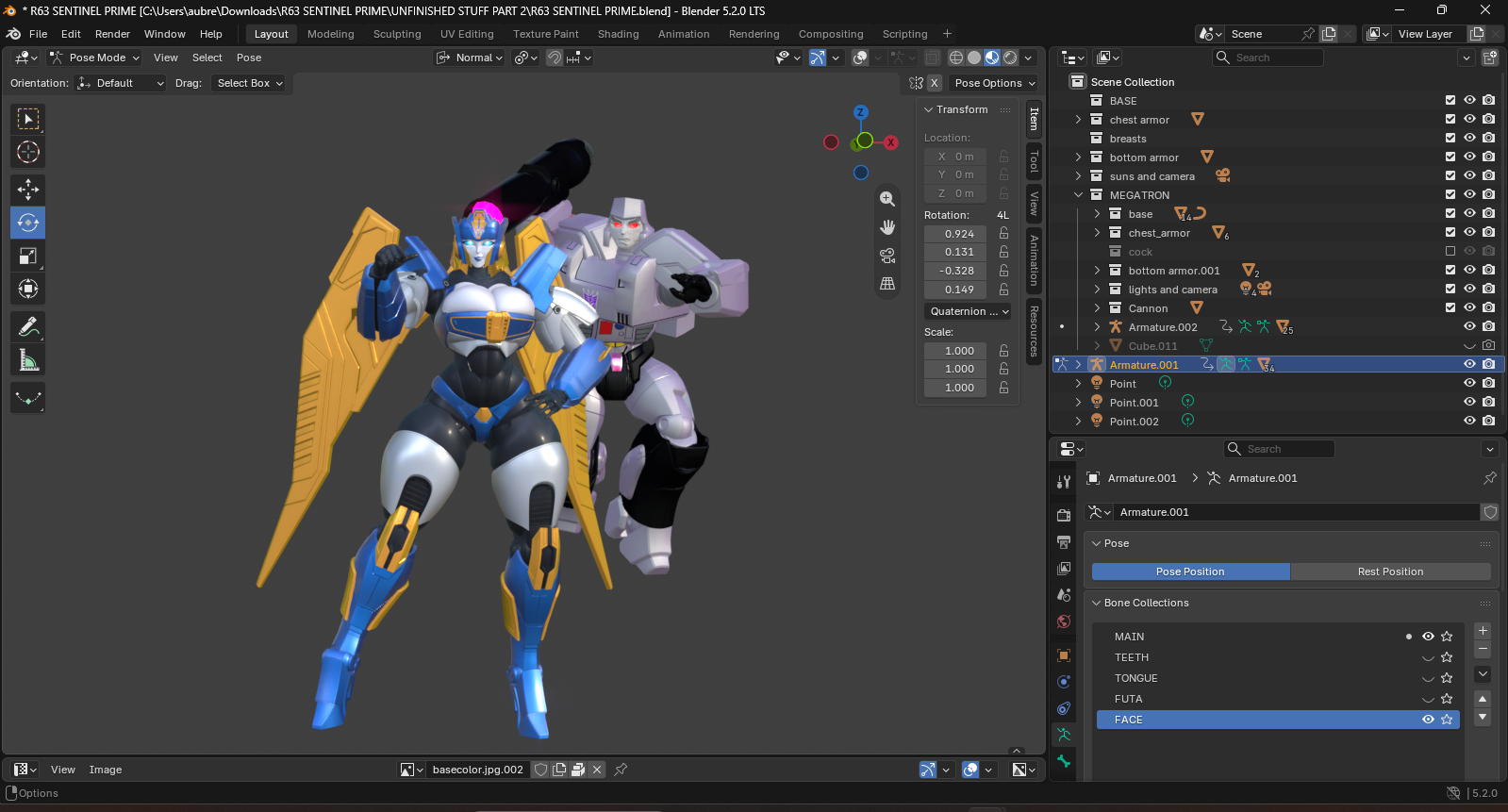Toggle X-axis mirror in pose header
1508x812 pixels.
[x=935, y=83]
